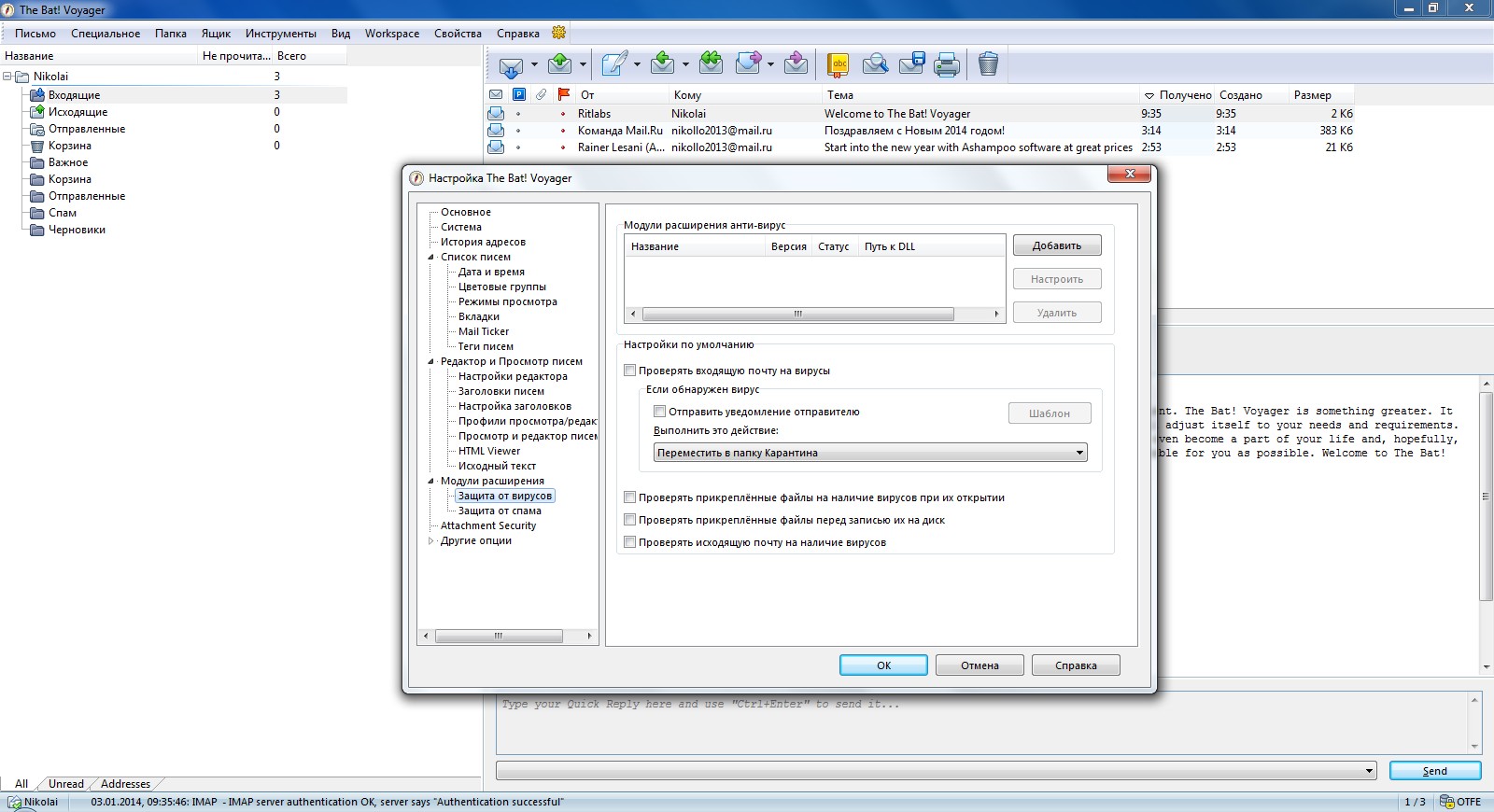Enable Проверять исходящую почту на наличие вирусов
Screen dimensions: 1494x812
click(x=630, y=542)
